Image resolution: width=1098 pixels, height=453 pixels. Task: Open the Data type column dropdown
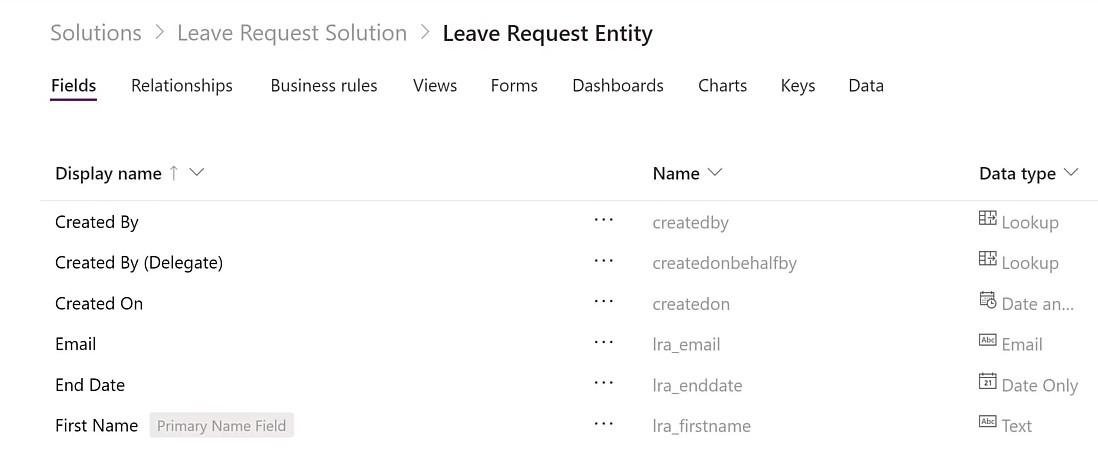pos(1071,173)
